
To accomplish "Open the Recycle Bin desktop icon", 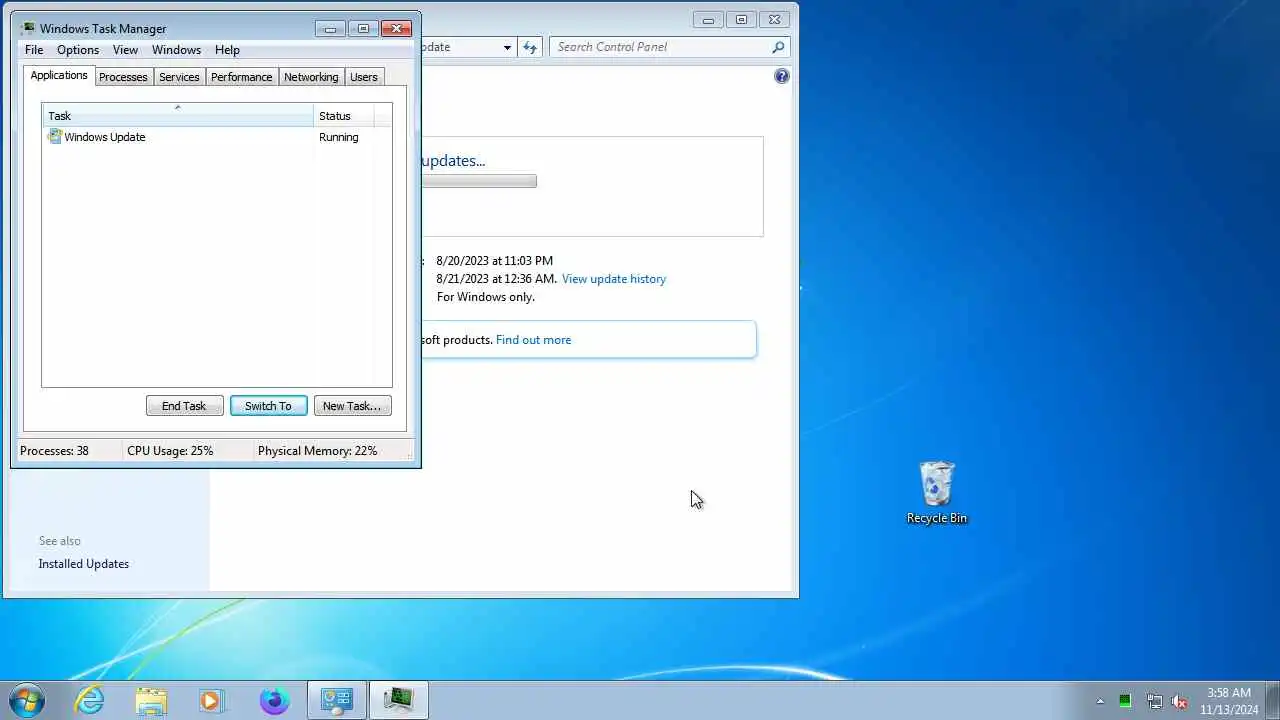I will pos(937,492).
